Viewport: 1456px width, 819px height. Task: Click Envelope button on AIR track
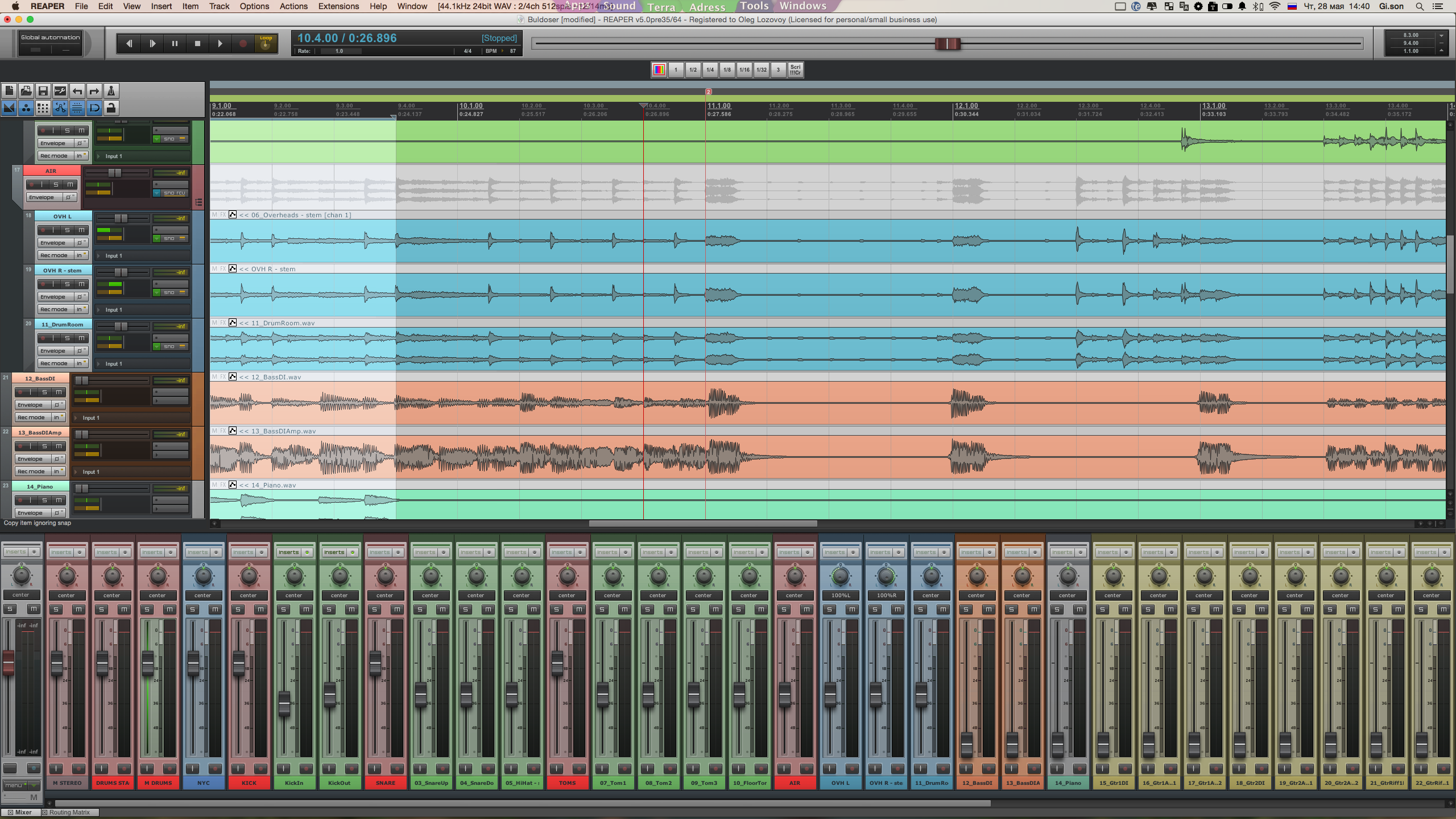pyautogui.click(x=42, y=197)
